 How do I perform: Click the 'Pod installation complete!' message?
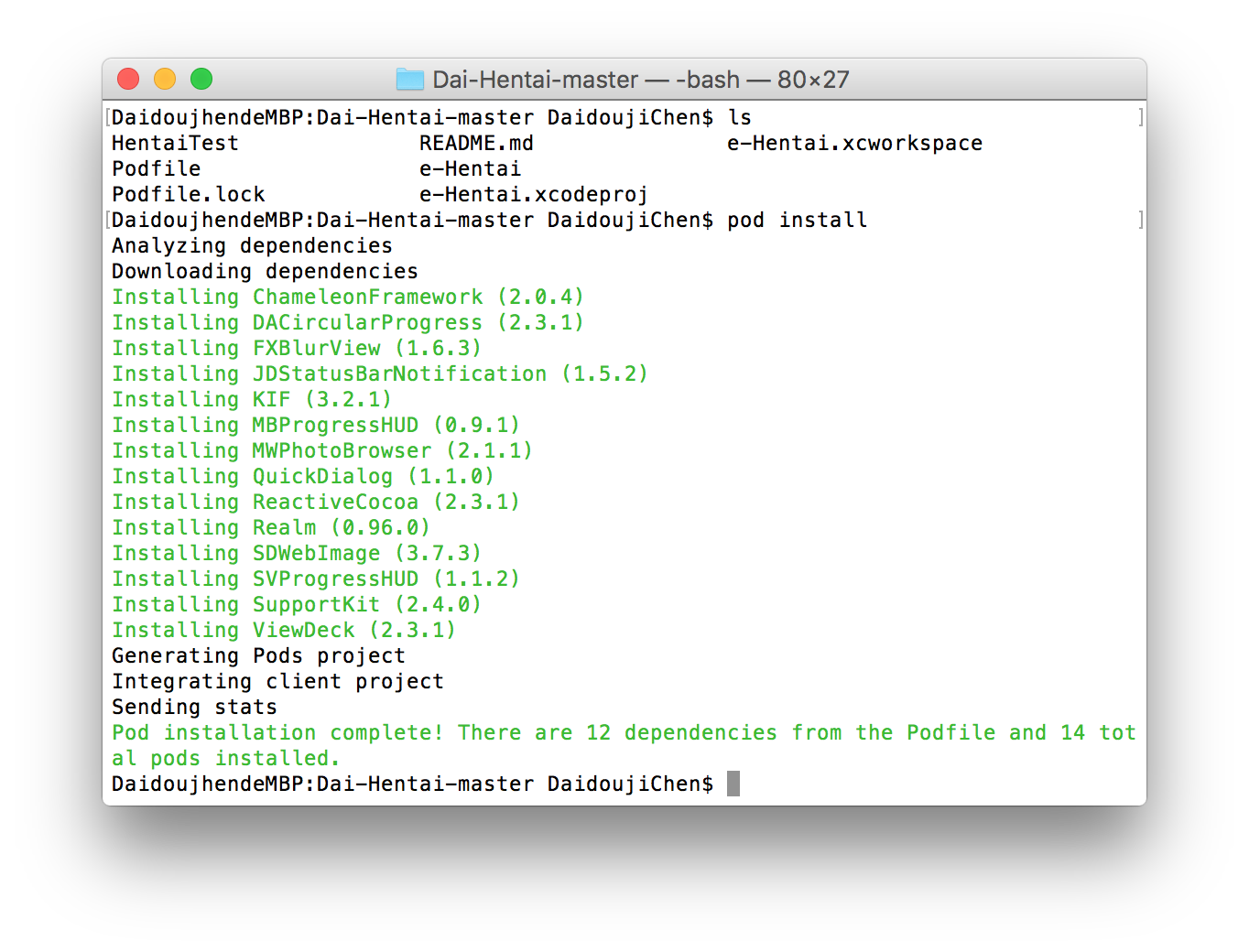point(277,733)
